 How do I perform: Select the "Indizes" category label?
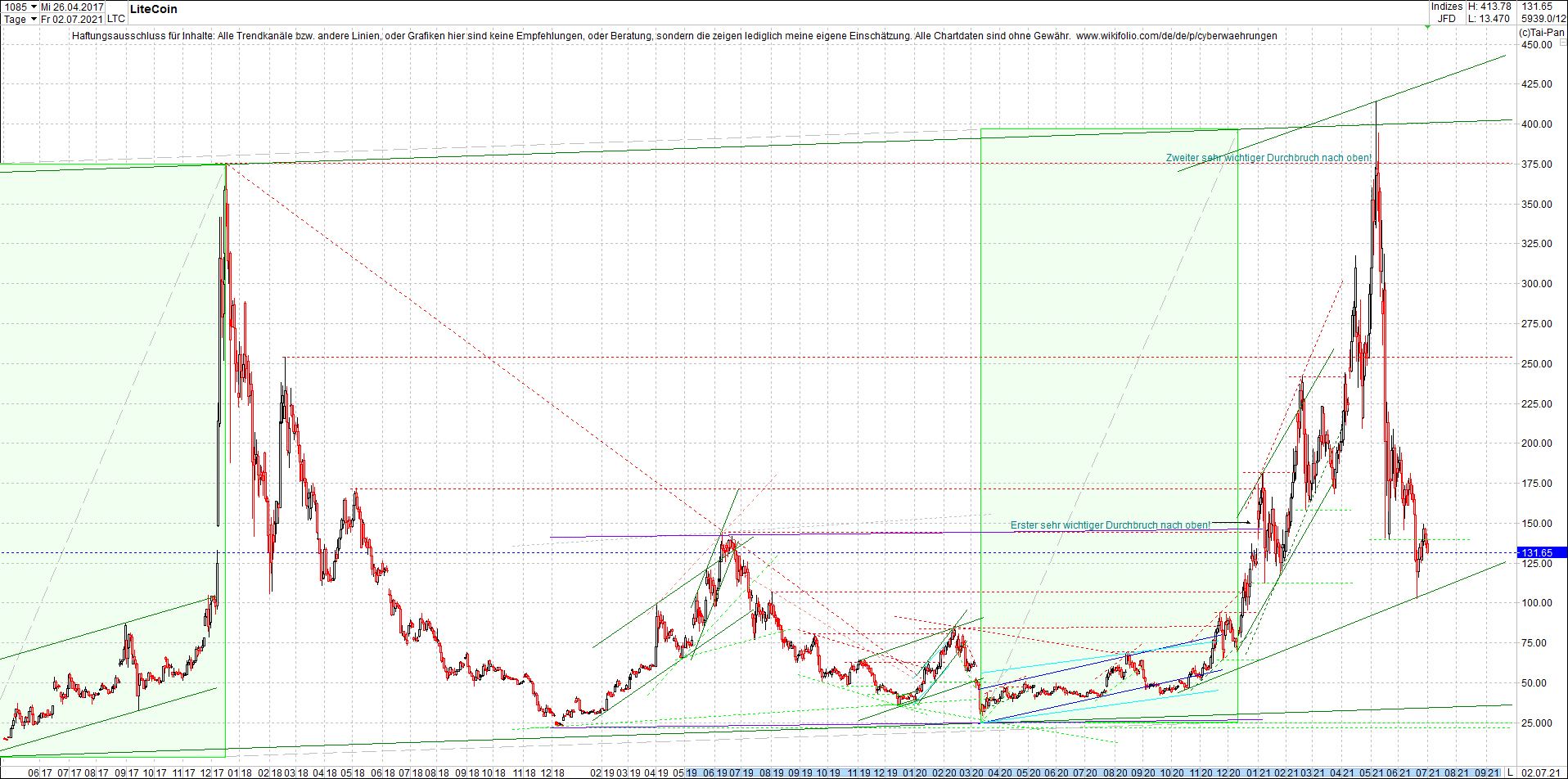1447,7
